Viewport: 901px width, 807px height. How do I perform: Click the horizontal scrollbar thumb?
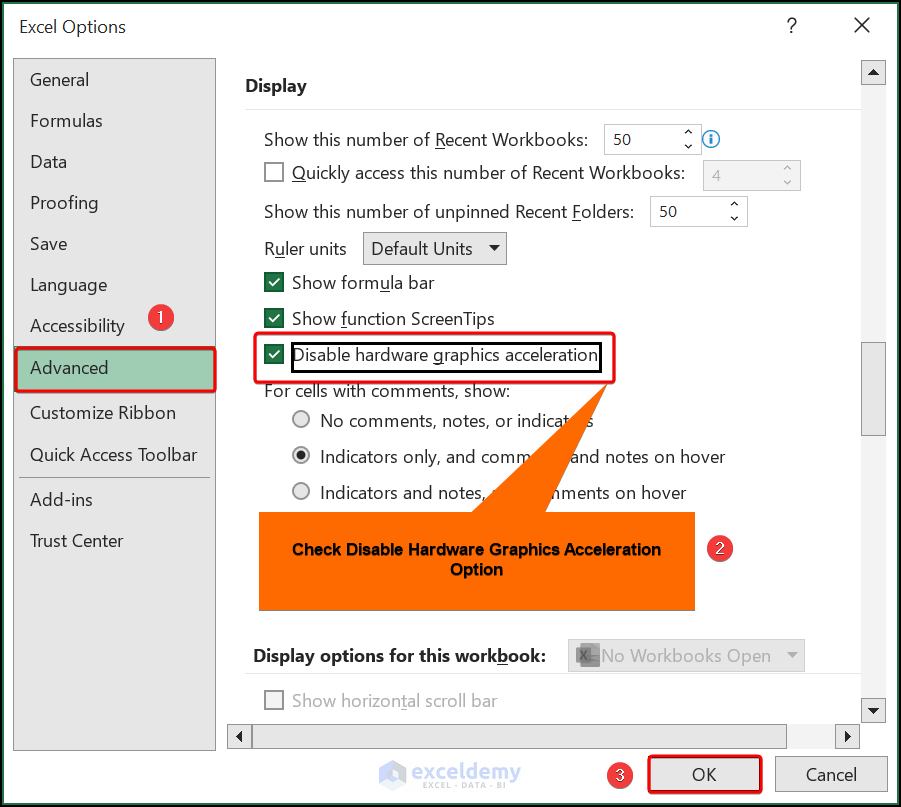(x=519, y=736)
